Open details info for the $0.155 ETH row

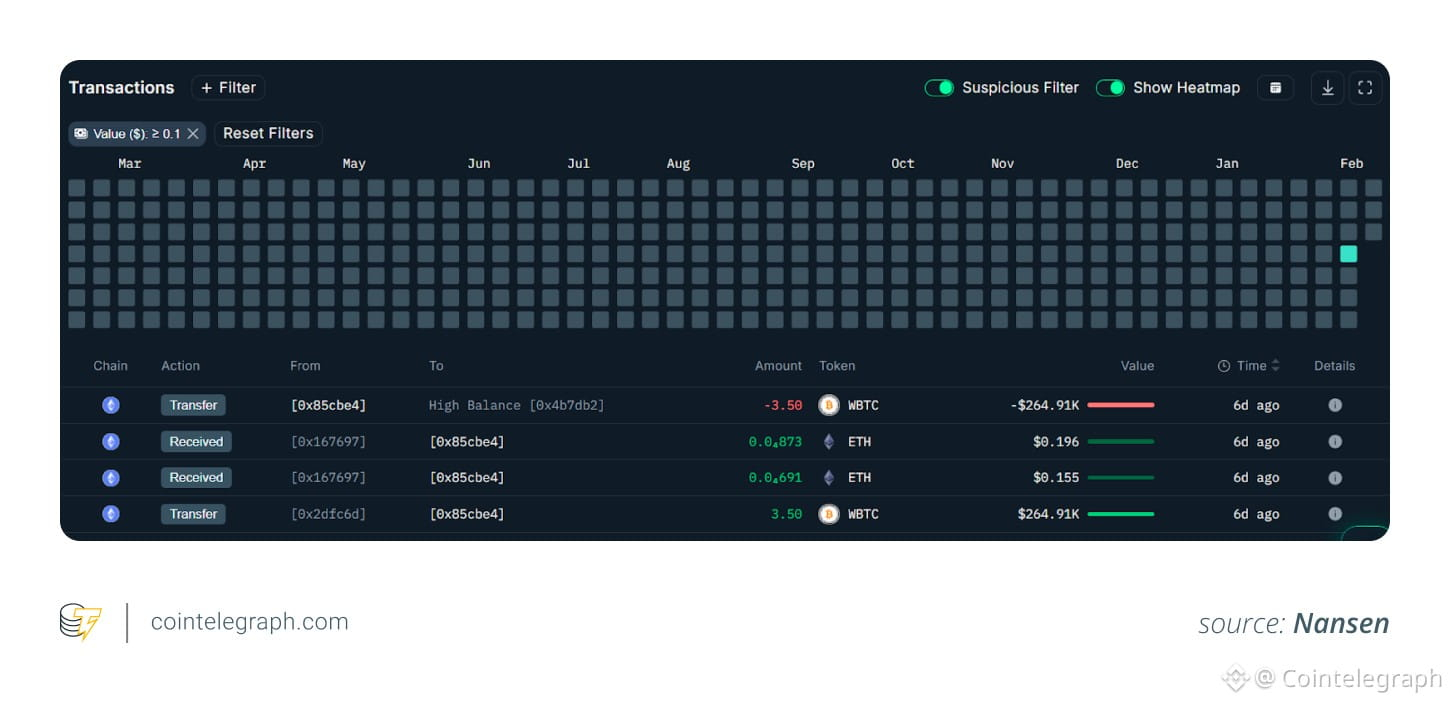[x=1334, y=478]
